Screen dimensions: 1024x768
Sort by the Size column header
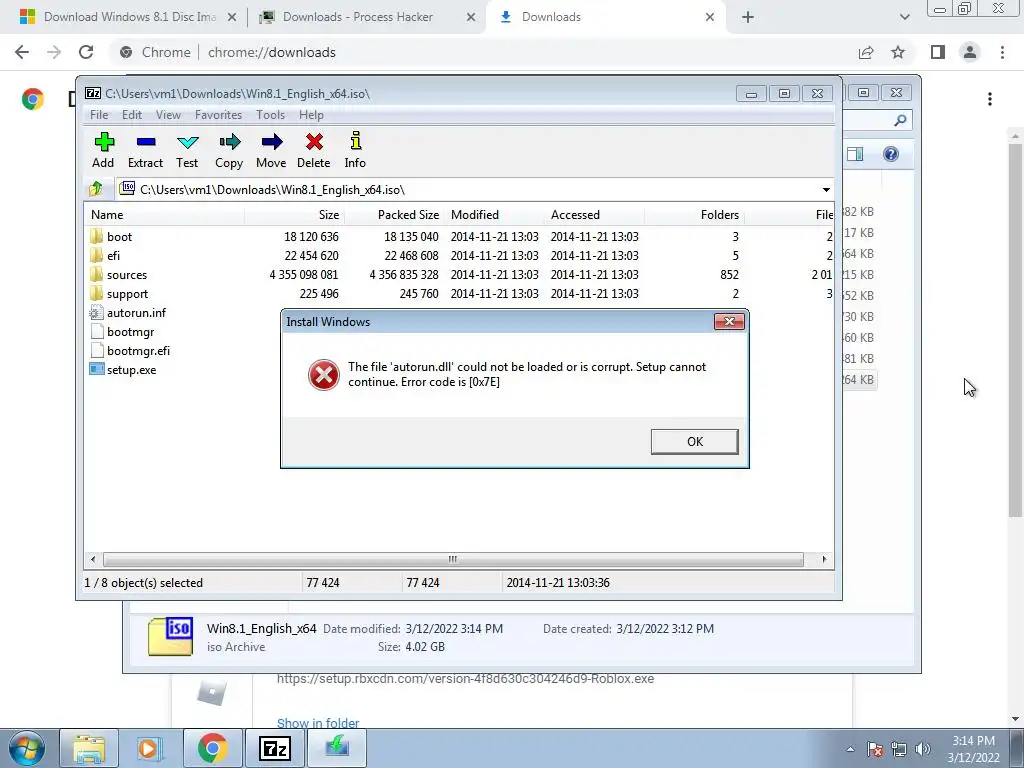(x=295, y=215)
